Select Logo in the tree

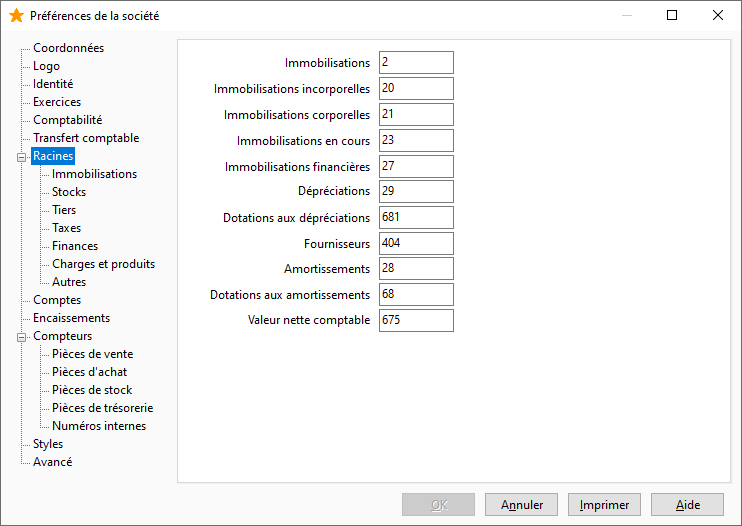pos(46,66)
